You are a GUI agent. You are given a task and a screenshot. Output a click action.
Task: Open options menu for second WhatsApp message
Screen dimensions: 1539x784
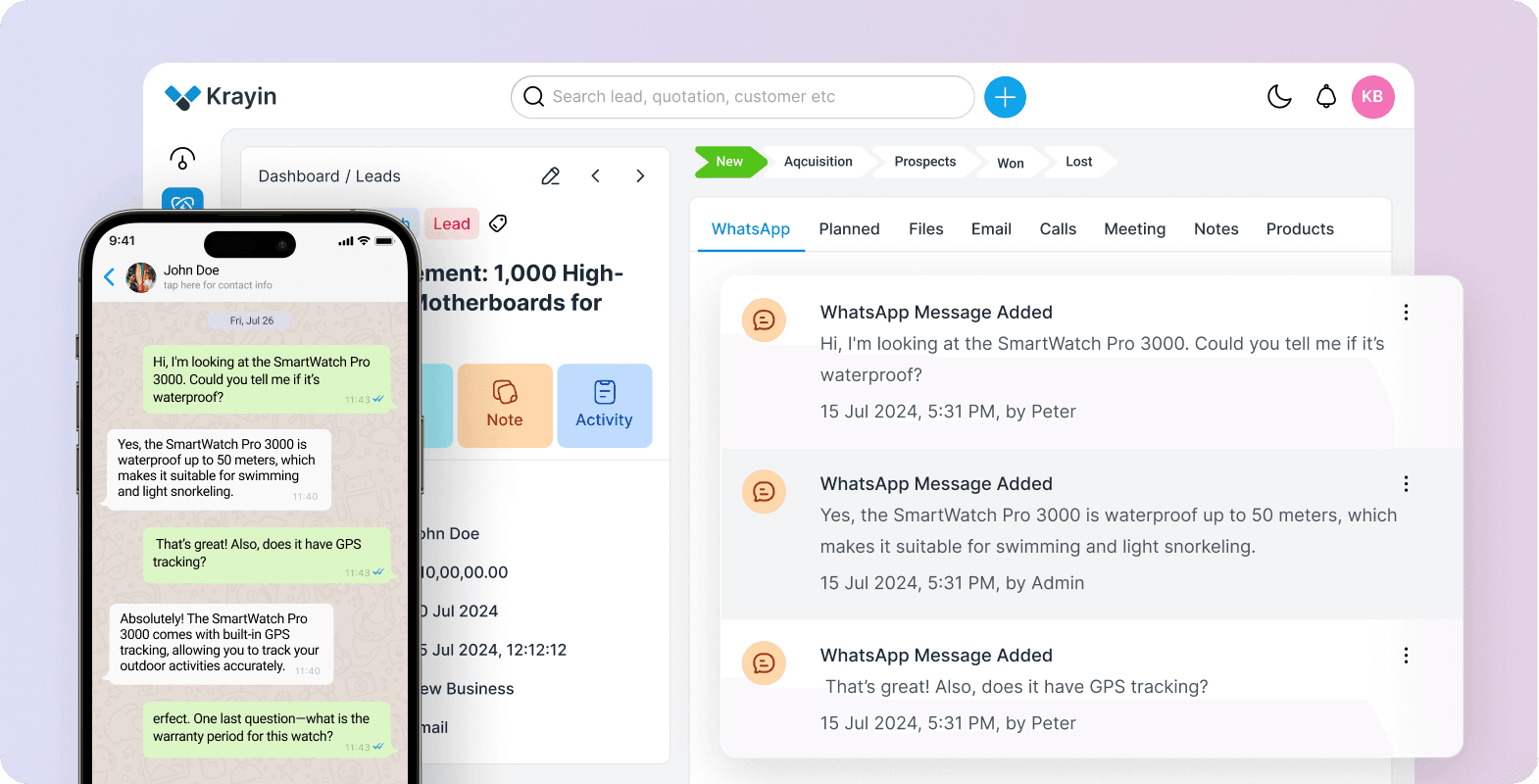(1406, 484)
